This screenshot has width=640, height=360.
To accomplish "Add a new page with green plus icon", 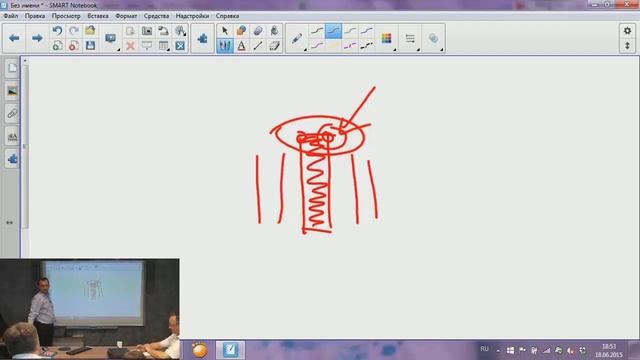I will [57, 45].
